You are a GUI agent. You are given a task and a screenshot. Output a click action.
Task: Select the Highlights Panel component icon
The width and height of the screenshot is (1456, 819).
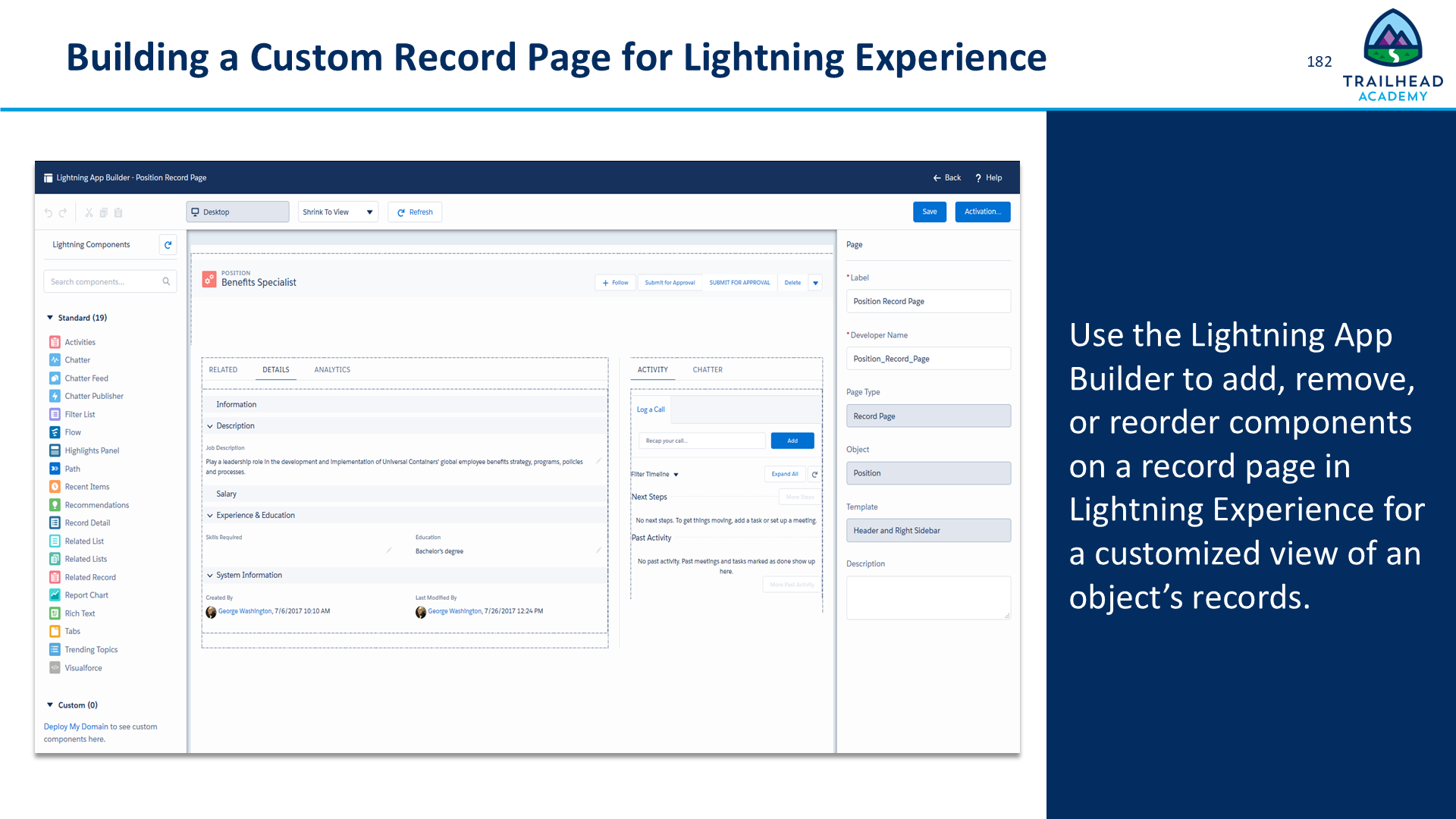click(x=55, y=450)
